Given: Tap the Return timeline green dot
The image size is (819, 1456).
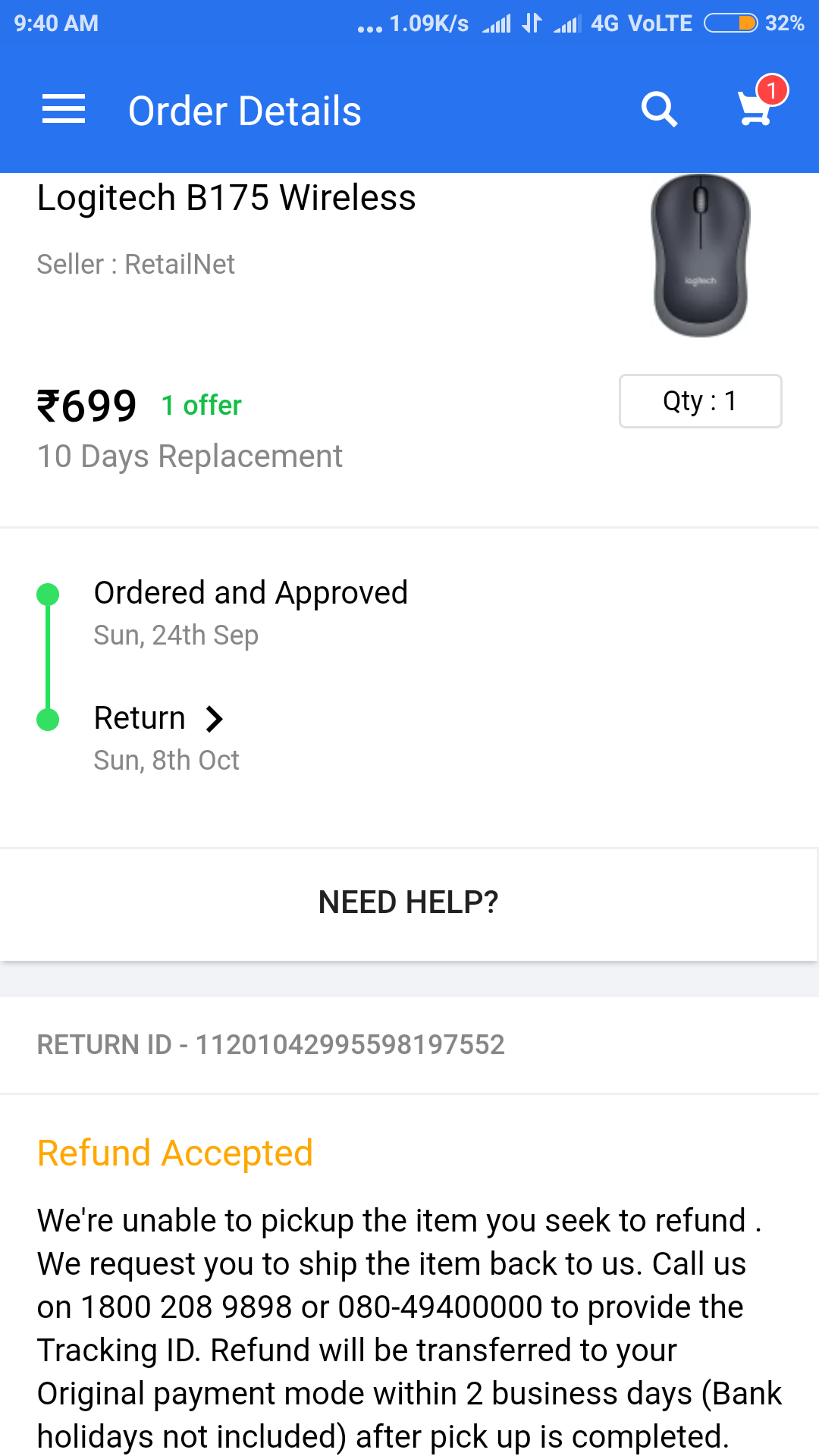Looking at the screenshot, I should click(x=48, y=719).
